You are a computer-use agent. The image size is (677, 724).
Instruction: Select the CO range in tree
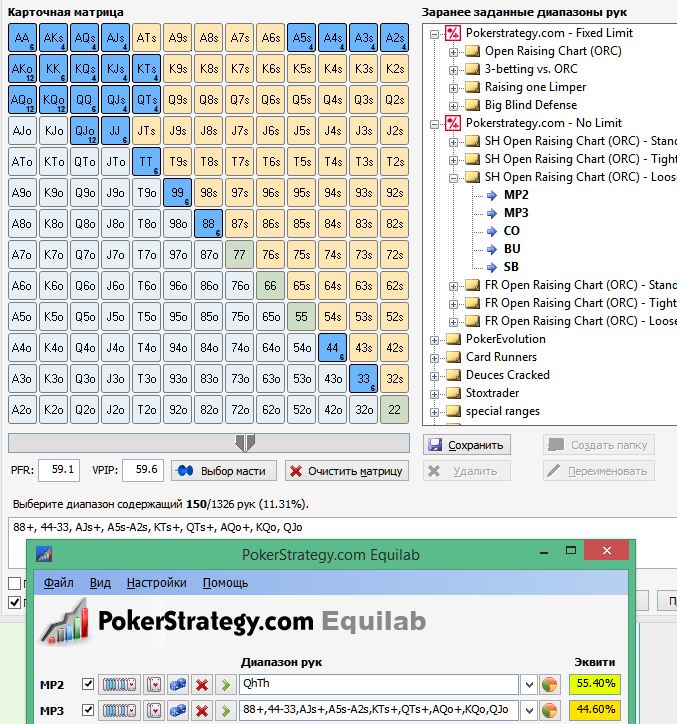[511, 231]
